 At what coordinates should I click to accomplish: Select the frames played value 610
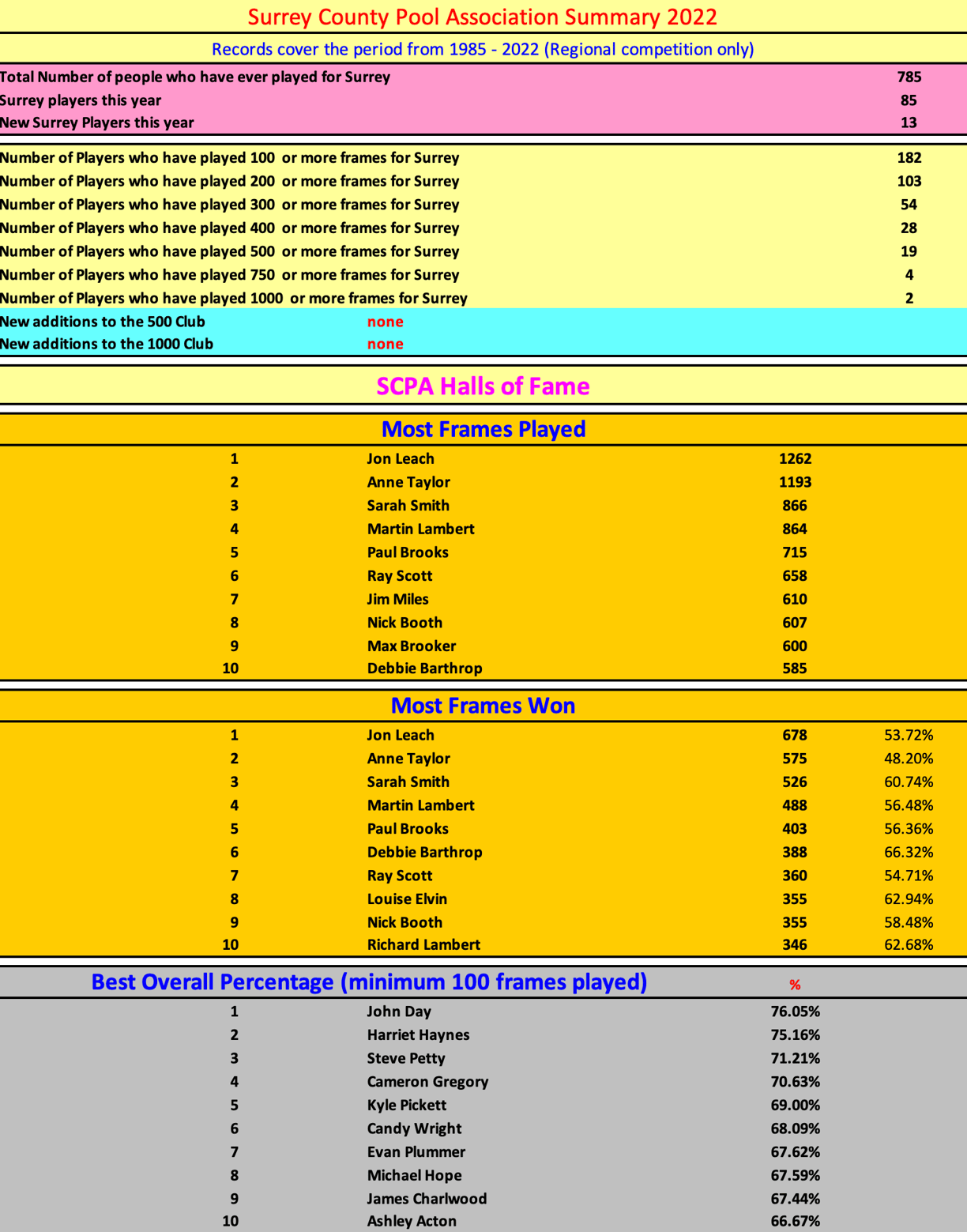coord(795,600)
